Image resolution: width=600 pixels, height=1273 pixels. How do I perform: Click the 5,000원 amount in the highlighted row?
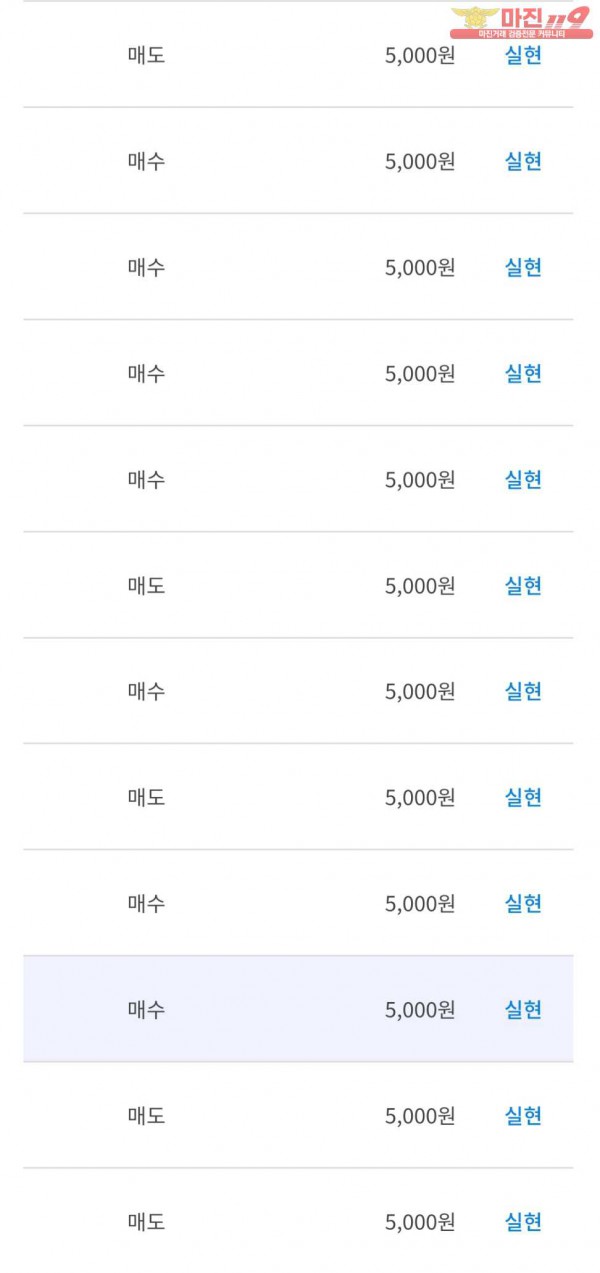(419, 1010)
